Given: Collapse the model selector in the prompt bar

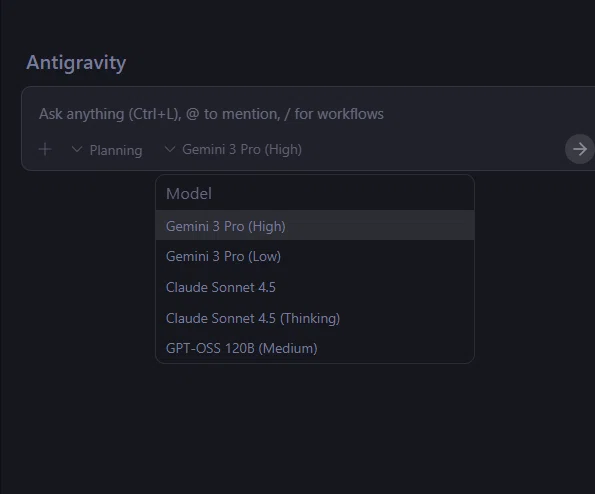Looking at the screenshot, I should coord(233,149).
